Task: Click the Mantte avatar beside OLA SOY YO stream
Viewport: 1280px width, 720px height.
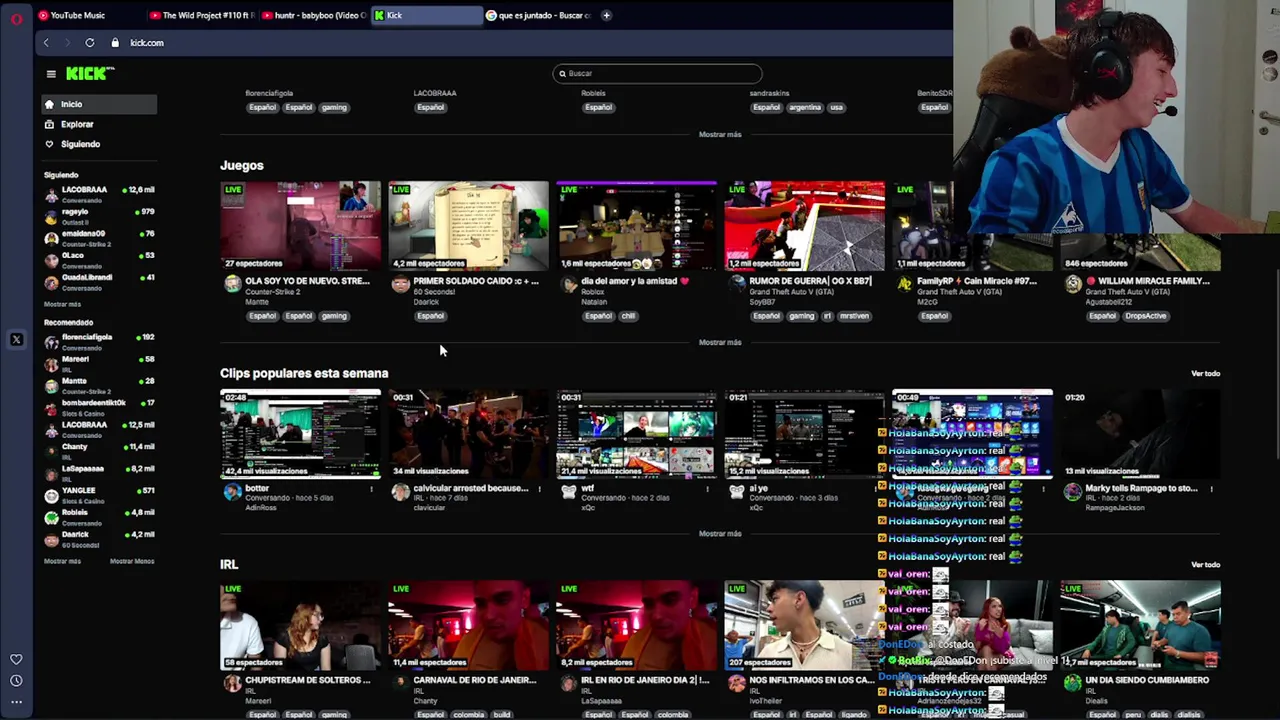Action: tap(233, 284)
